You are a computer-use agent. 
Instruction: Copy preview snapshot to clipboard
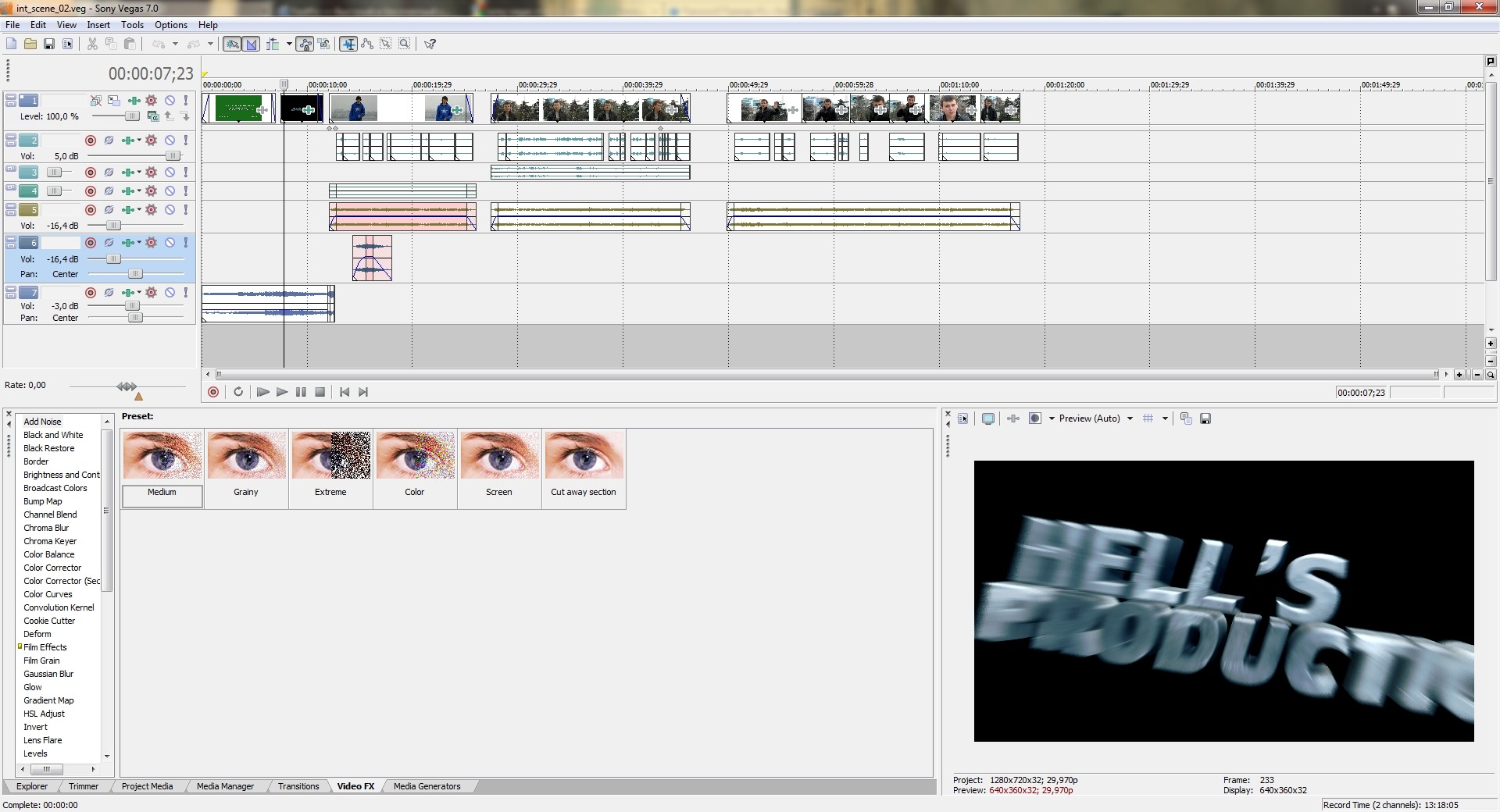point(1186,418)
